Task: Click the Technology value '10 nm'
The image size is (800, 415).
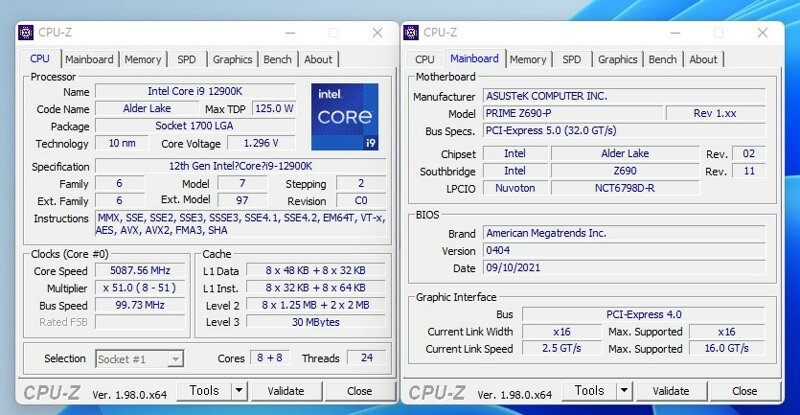Action: pyautogui.click(x=122, y=143)
